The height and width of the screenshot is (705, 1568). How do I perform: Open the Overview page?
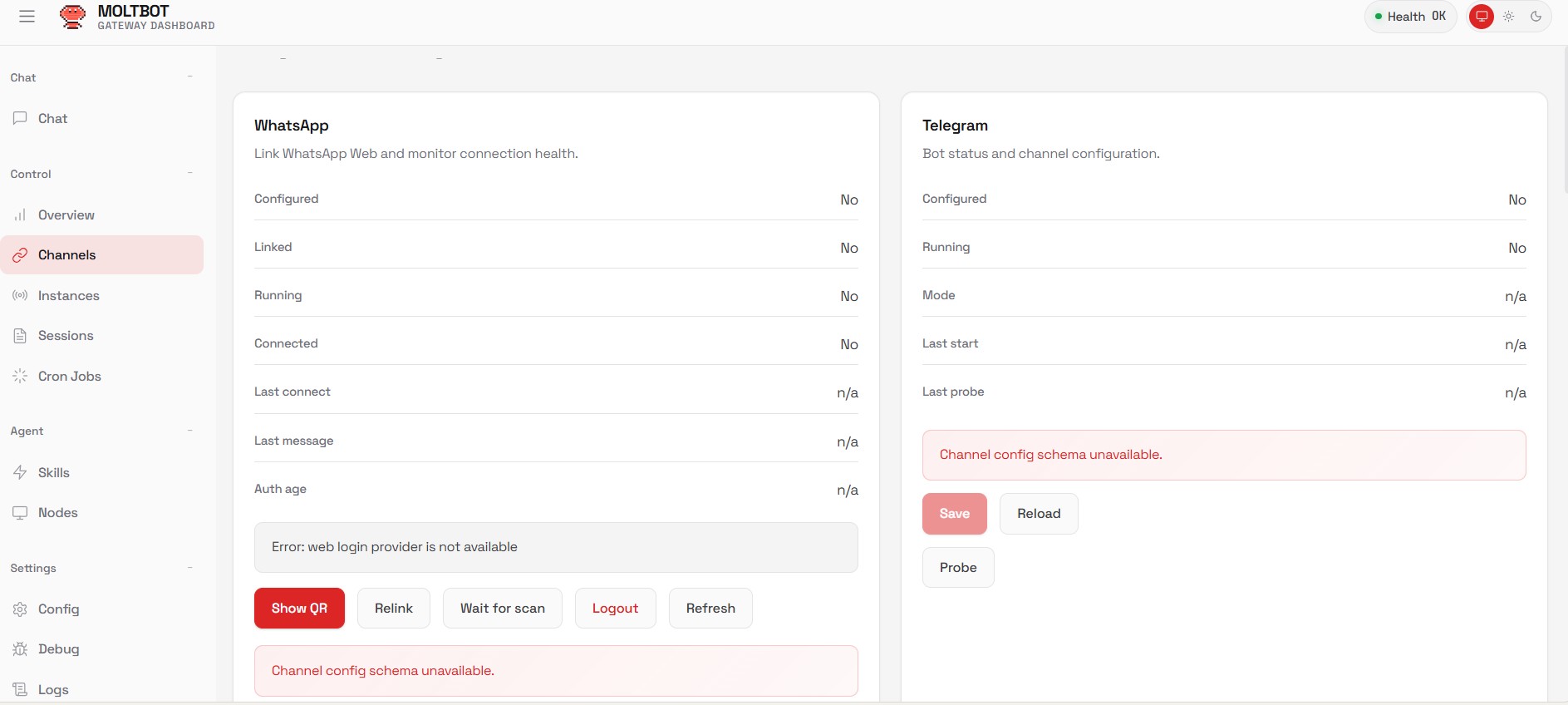[x=66, y=215]
